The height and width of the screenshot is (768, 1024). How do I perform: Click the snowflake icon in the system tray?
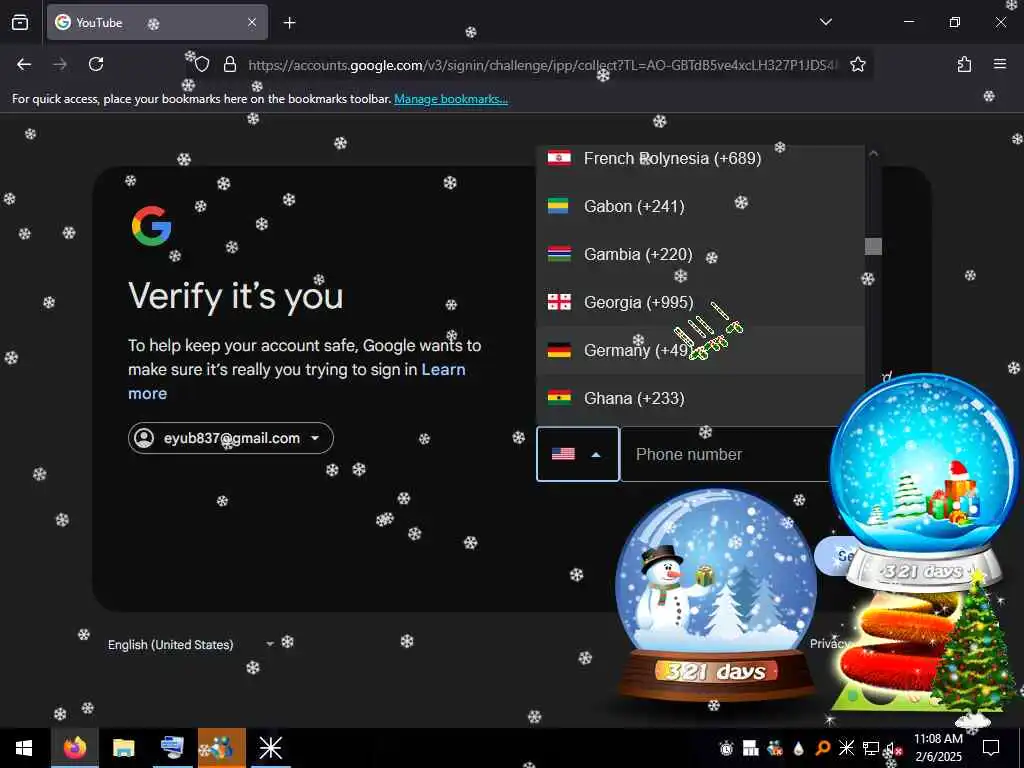846,748
